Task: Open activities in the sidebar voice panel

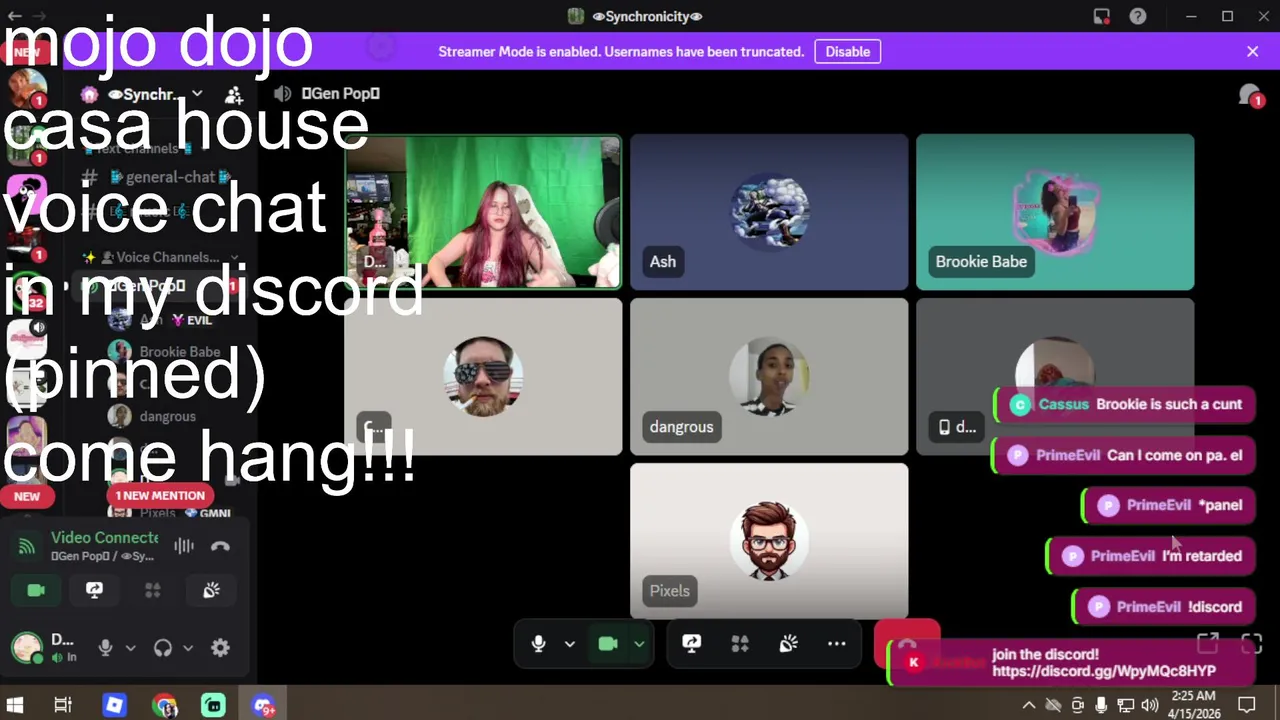Action: [152, 590]
